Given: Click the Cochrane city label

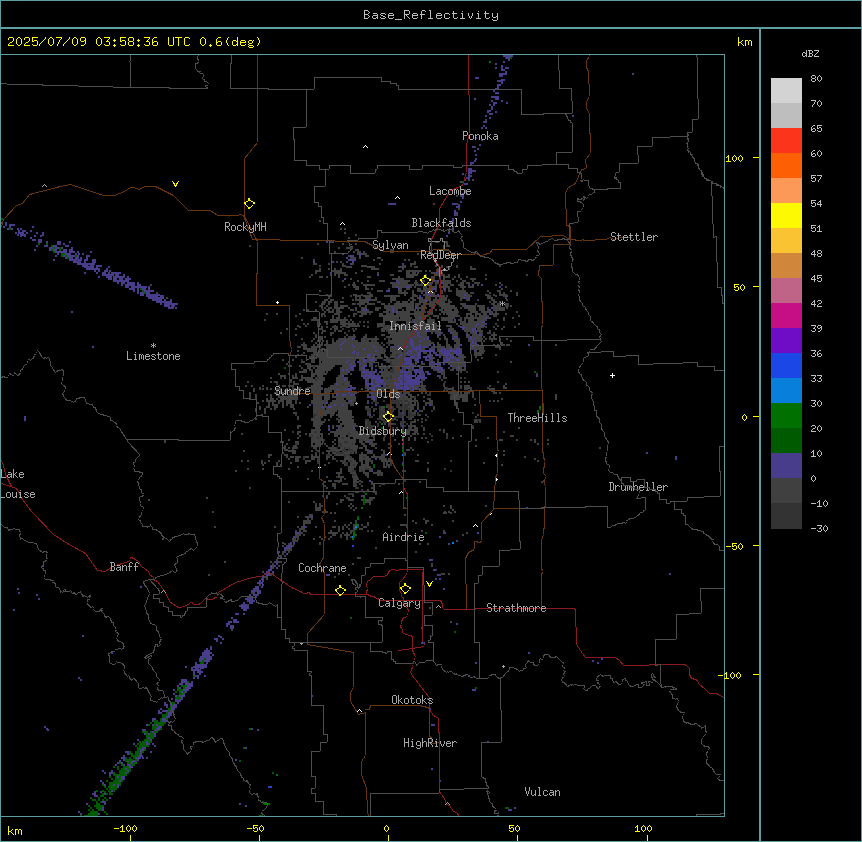Looking at the screenshot, I should (x=322, y=568).
